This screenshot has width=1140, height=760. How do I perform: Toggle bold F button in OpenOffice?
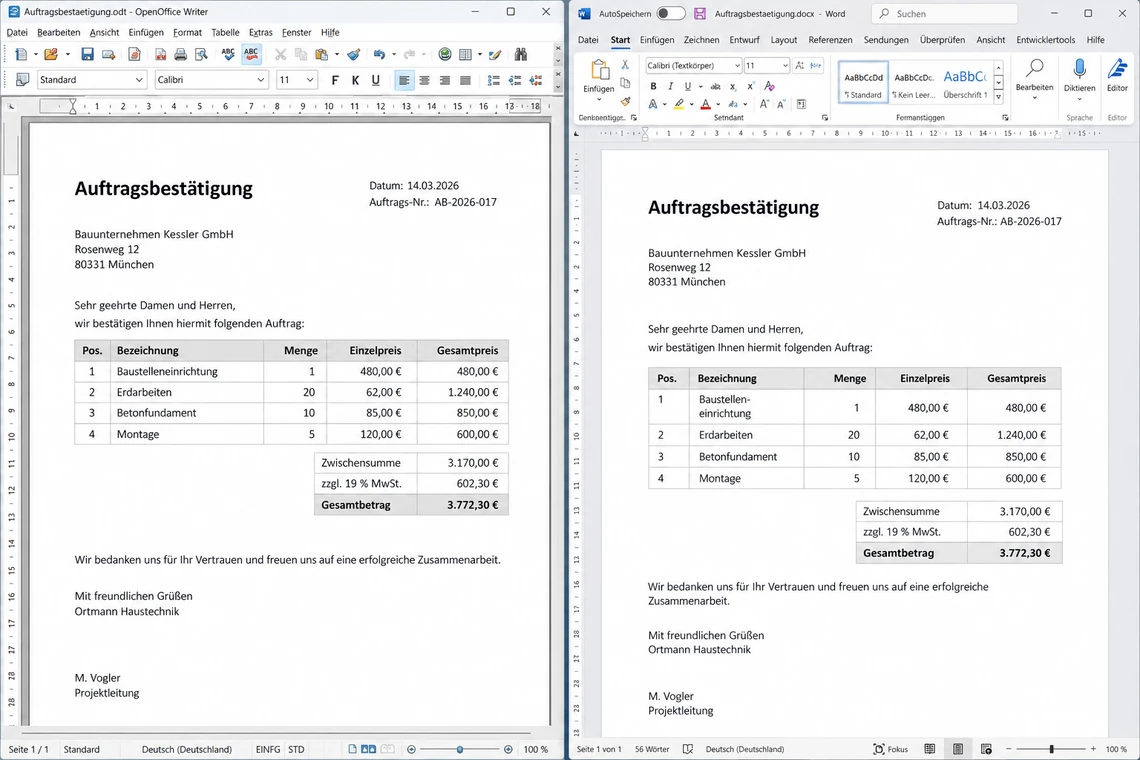(x=334, y=80)
